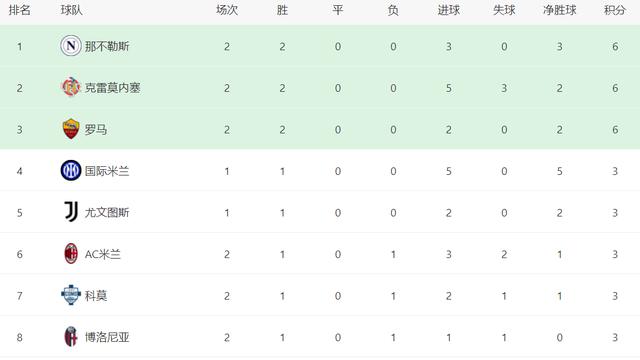The image size is (640, 360).
Task: Open the 克雷莫内塞 team link
Action: 113,88
